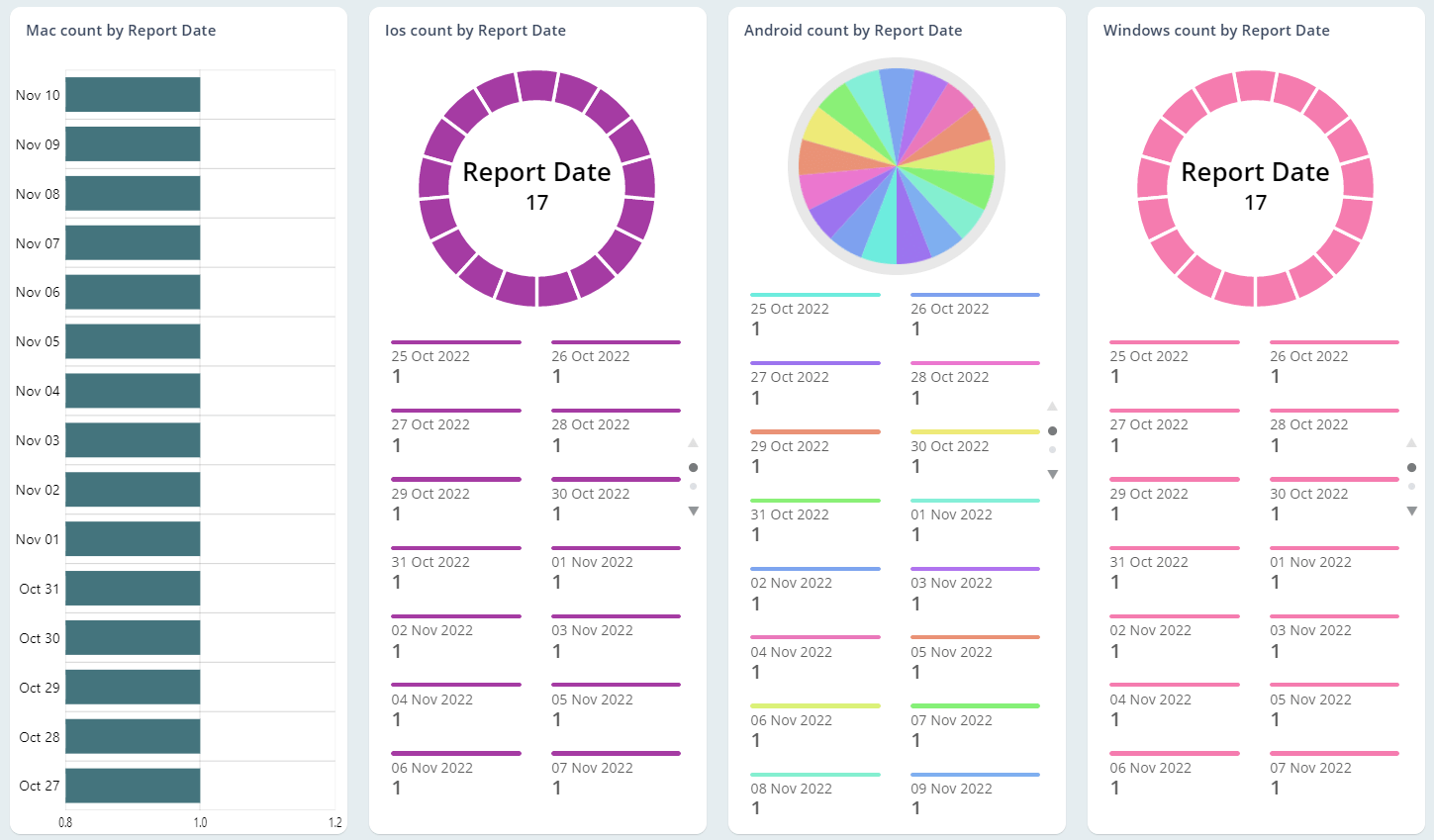
Task: Select the first page dot in the Windows legend
Action: point(1411,466)
